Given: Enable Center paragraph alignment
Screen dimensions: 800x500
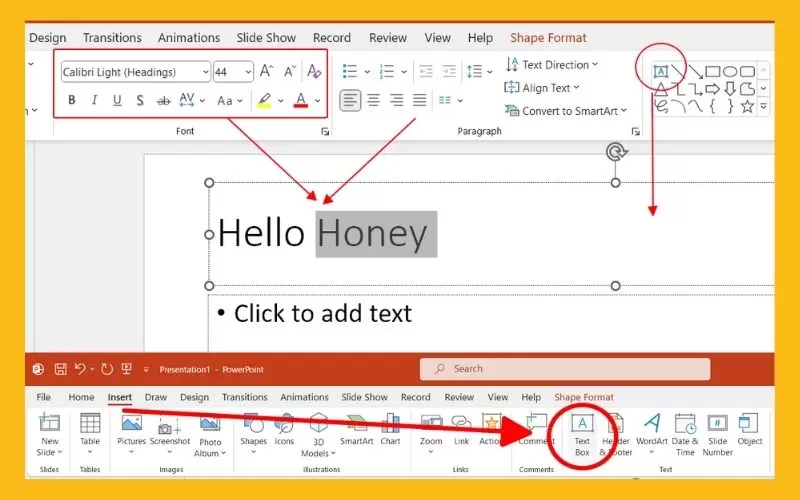Looking at the screenshot, I should [x=373, y=100].
